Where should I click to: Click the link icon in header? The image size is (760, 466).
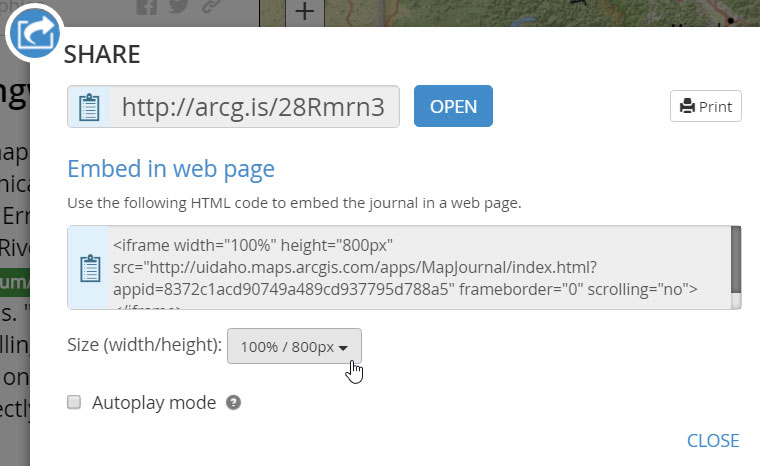211,7
